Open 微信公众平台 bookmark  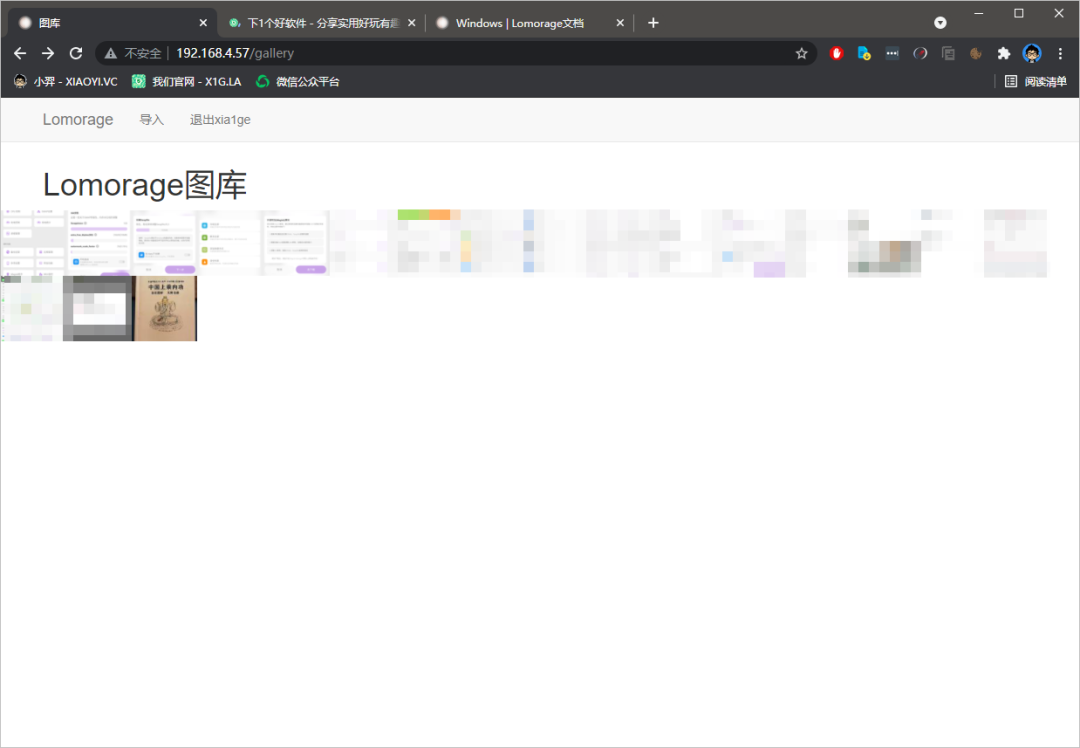pos(298,81)
